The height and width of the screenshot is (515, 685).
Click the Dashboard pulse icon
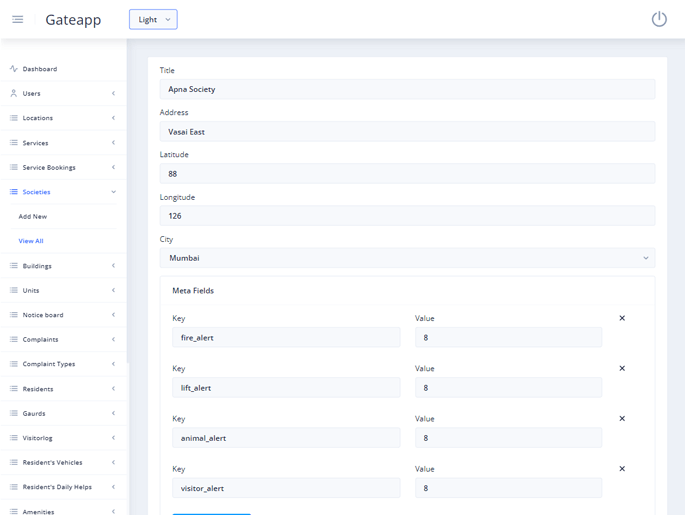[x=14, y=69]
